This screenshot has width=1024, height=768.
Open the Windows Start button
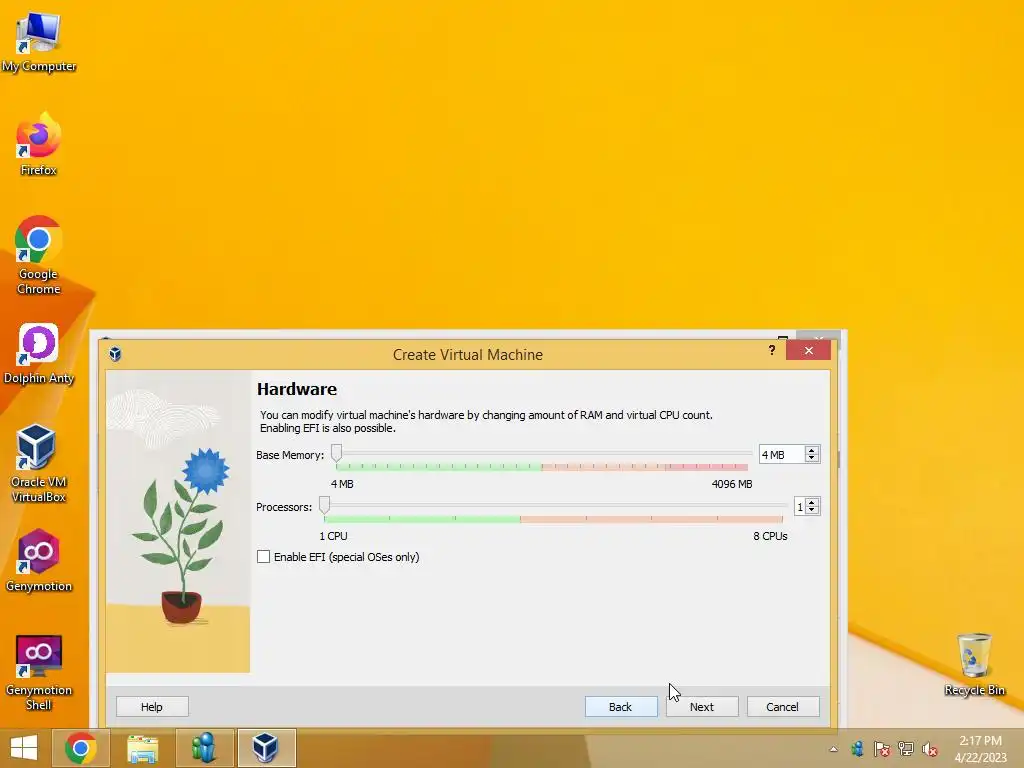point(24,748)
